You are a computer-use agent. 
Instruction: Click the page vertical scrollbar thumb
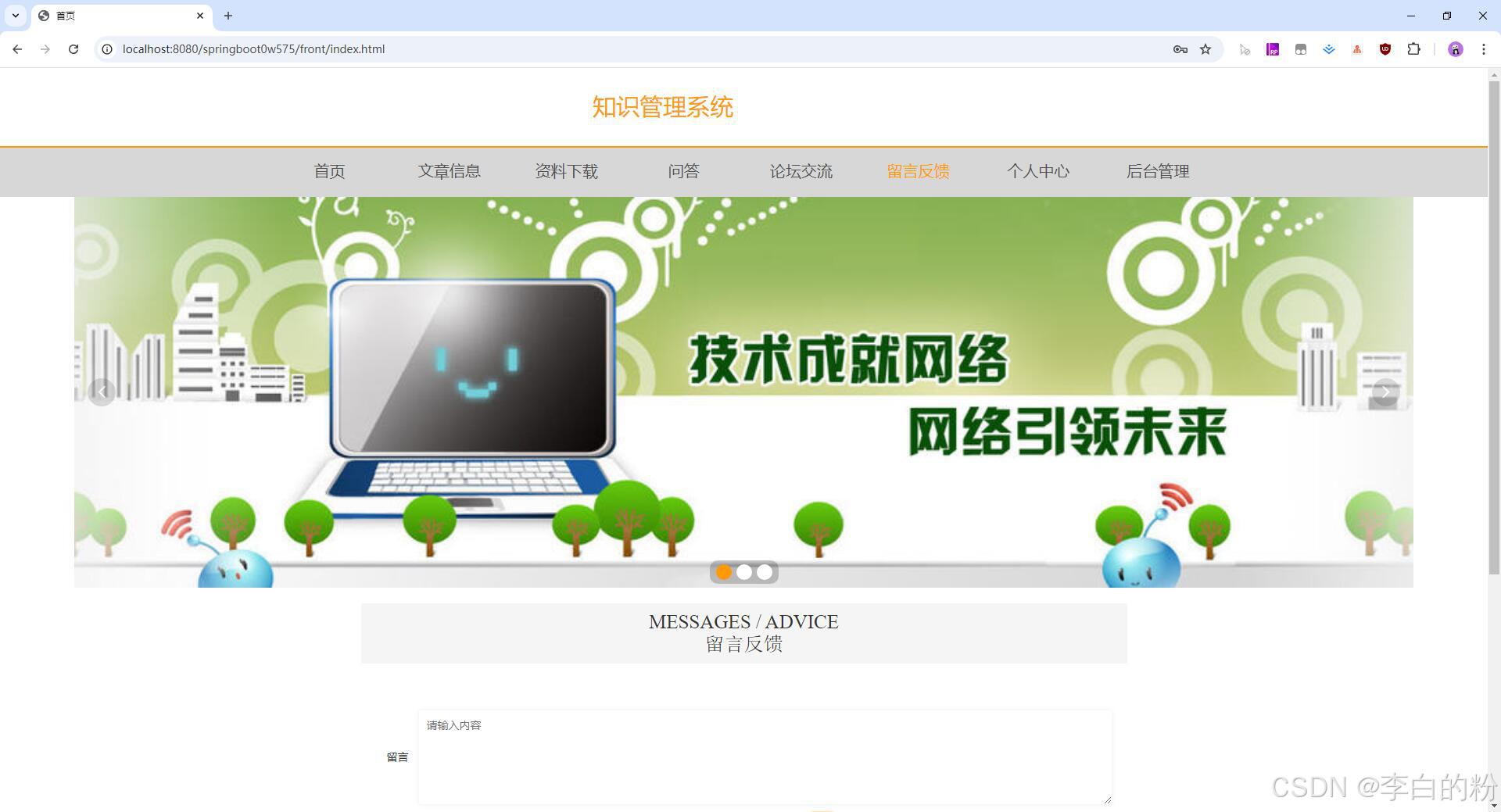[x=1494, y=327]
